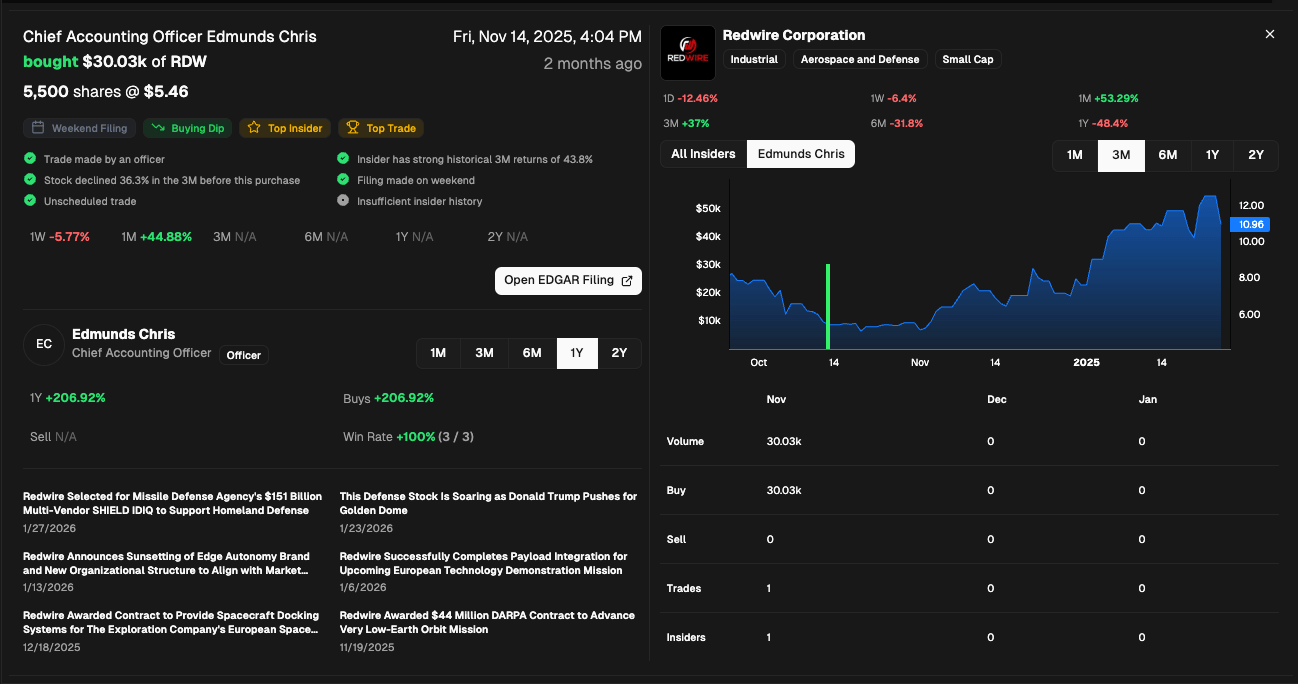Select 2Y range for insider performance

[619, 353]
